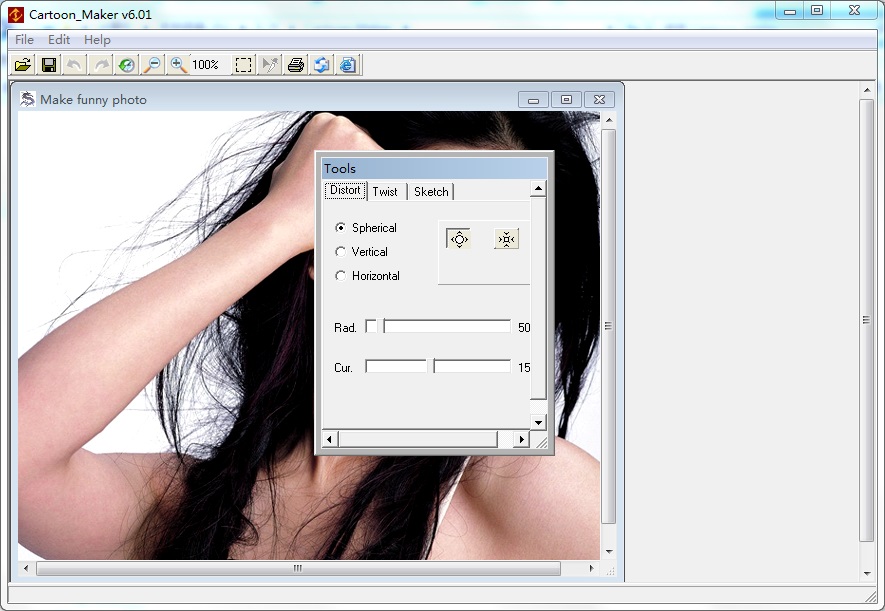Click the main workspace scroll down arrow
This screenshot has width=885, height=611.
coord(867,574)
